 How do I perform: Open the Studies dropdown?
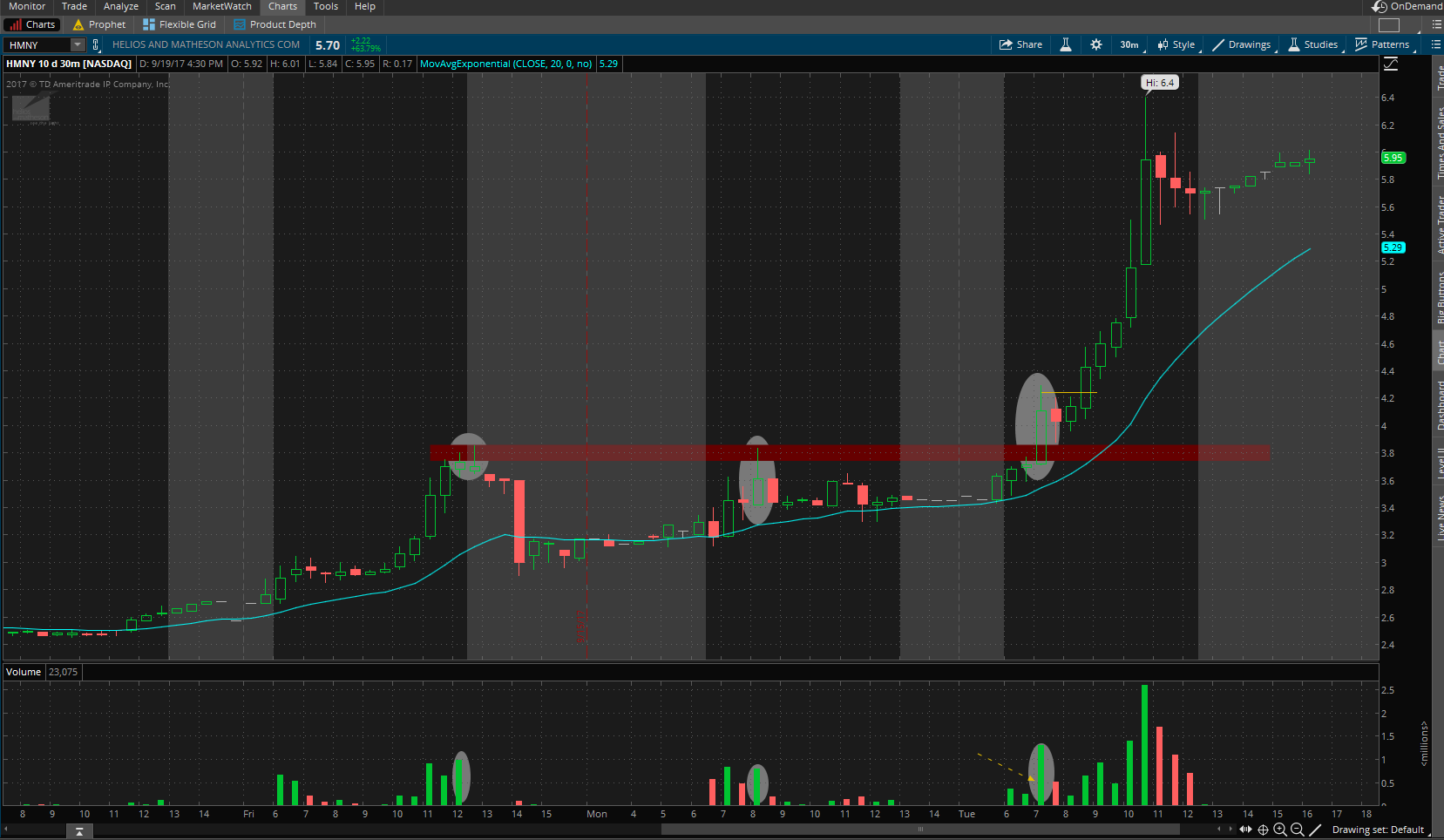tap(1313, 44)
